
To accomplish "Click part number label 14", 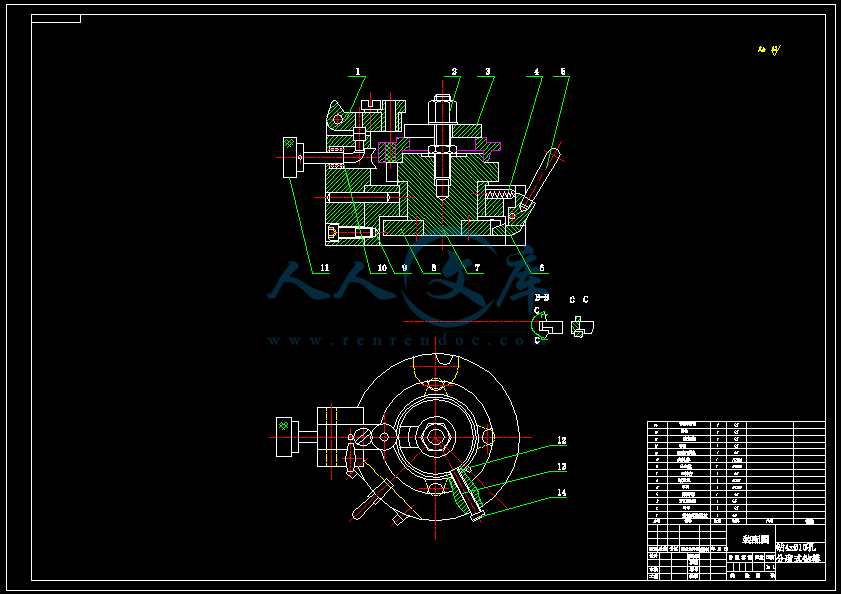I will point(562,493).
